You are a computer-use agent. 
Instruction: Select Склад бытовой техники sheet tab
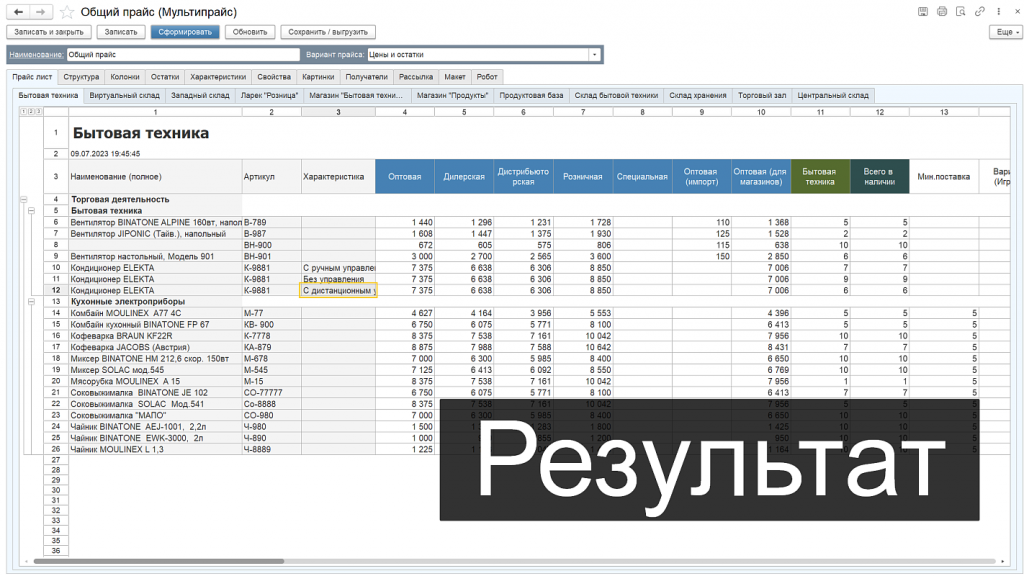click(x=616, y=95)
